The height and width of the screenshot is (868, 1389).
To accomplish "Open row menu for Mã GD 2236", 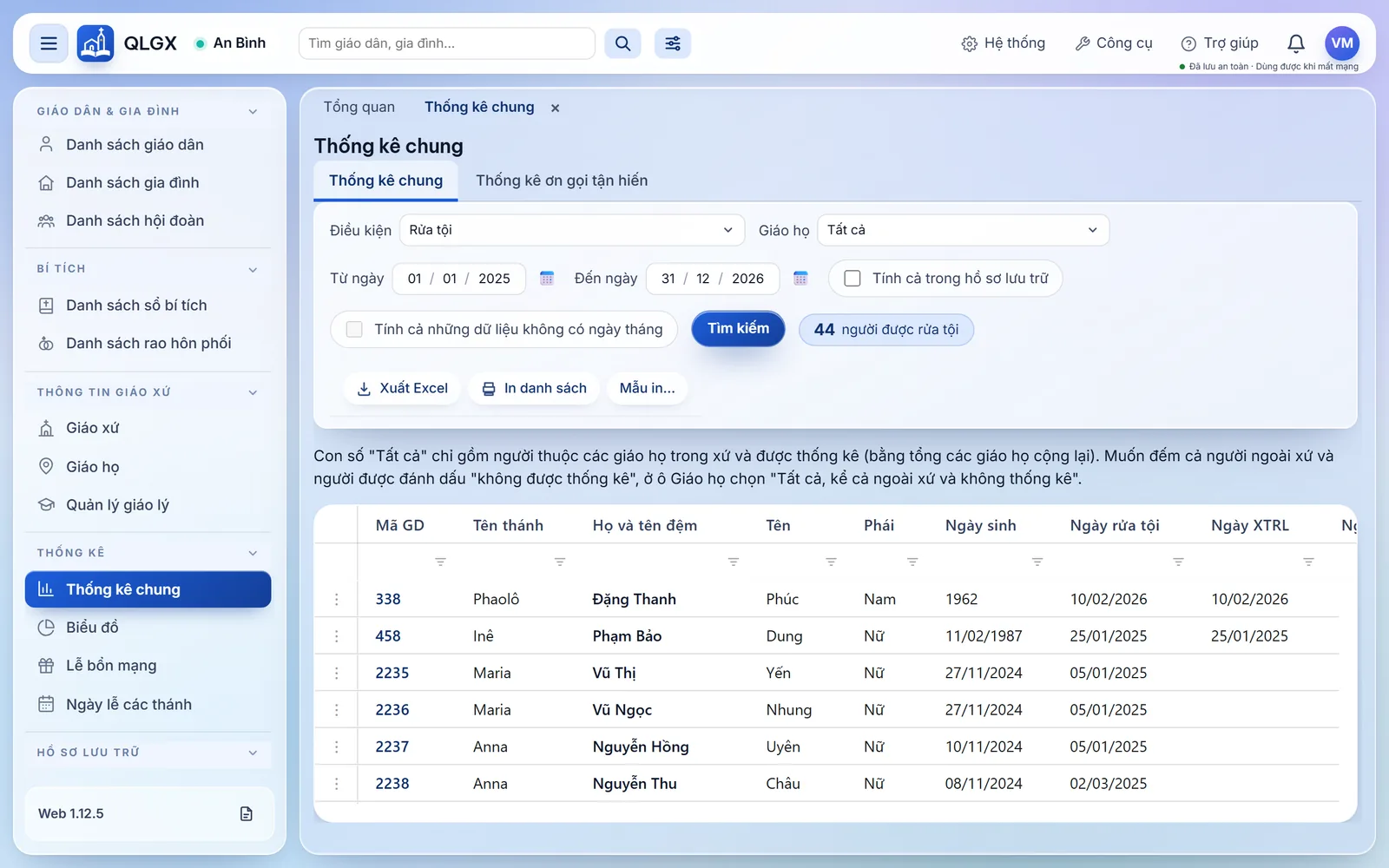I will click(x=337, y=710).
